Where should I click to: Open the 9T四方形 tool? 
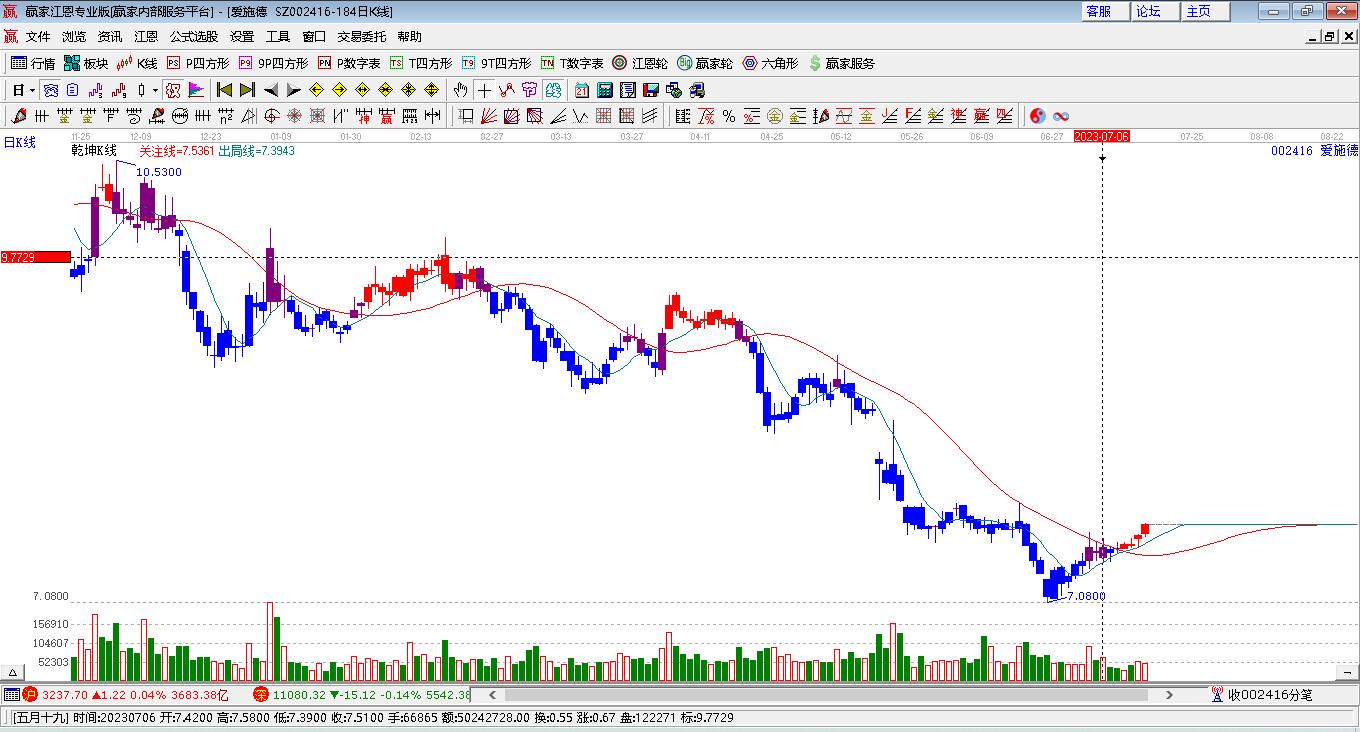tap(496, 63)
